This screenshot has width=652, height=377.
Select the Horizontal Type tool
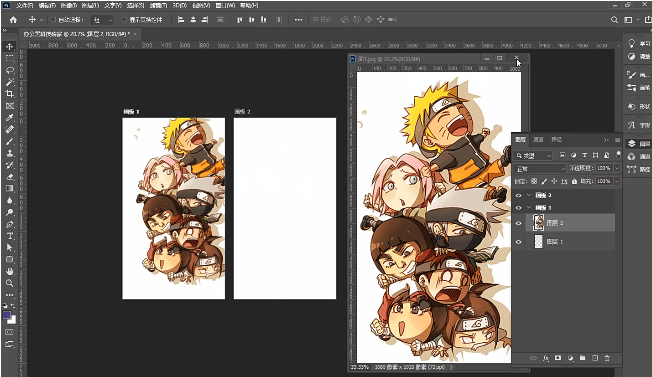click(x=10, y=236)
